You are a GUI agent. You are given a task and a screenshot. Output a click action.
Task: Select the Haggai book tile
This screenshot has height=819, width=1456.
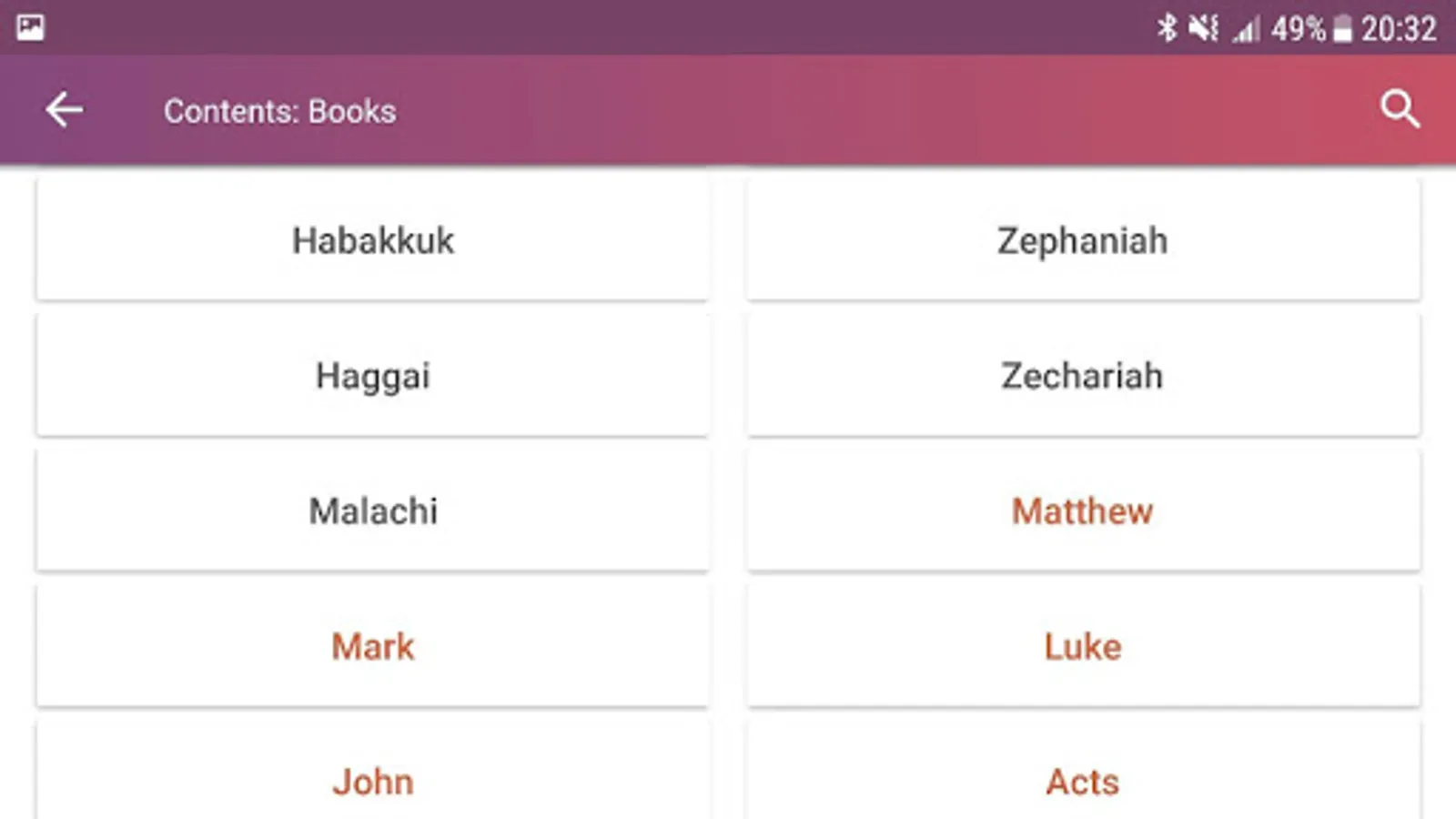[x=372, y=375]
